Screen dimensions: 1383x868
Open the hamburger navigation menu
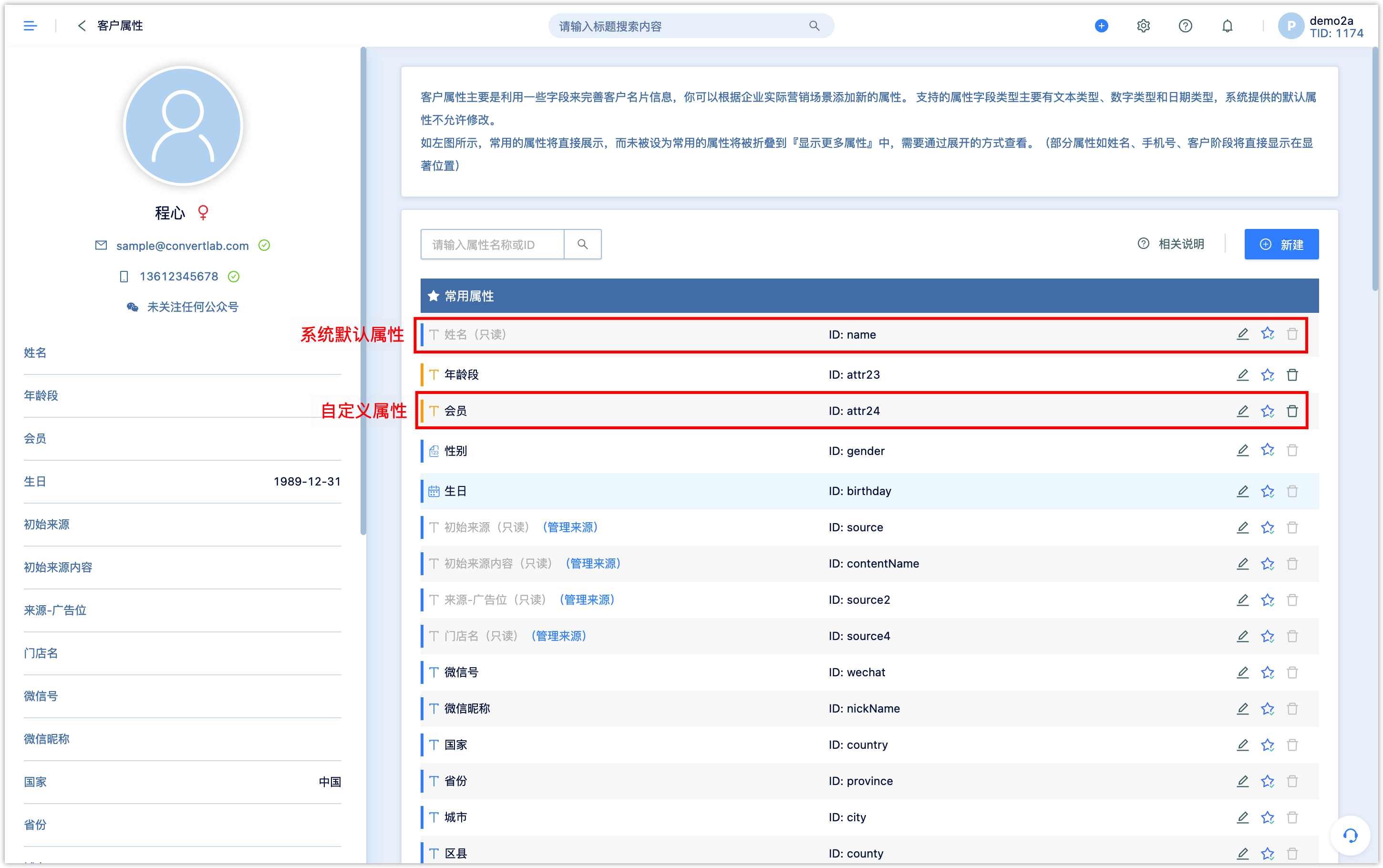click(x=31, y=26)
